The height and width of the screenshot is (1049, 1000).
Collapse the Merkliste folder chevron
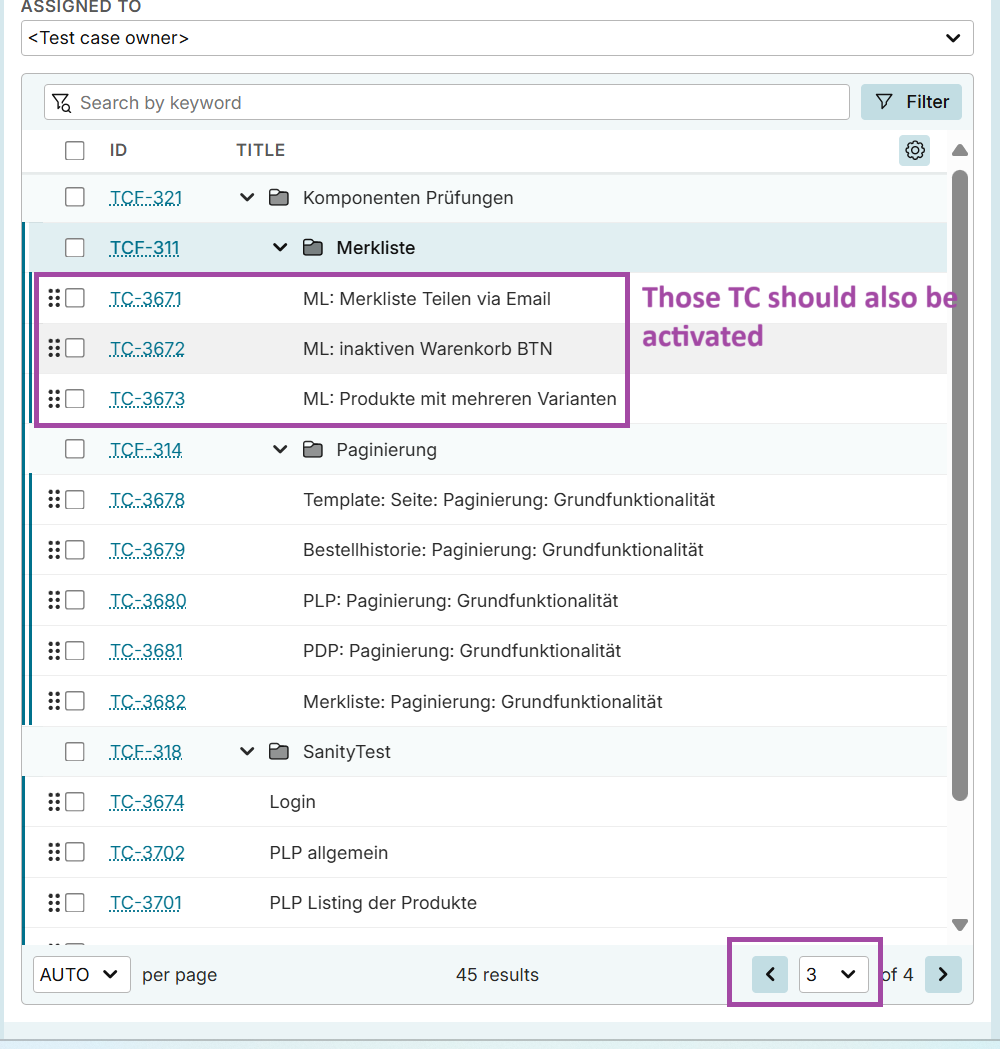coord(280,248)
